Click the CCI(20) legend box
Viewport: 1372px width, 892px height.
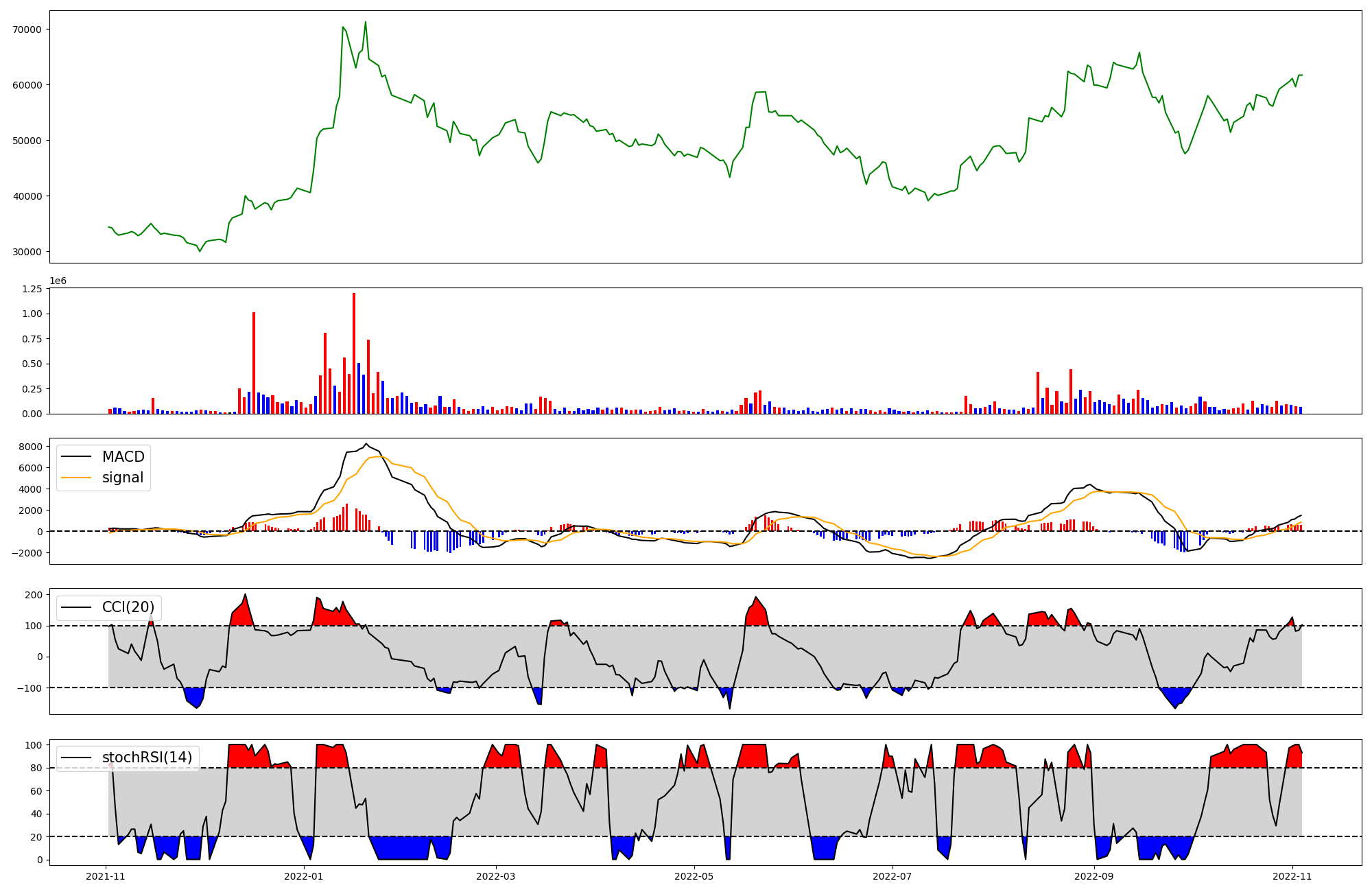(110, 607)
